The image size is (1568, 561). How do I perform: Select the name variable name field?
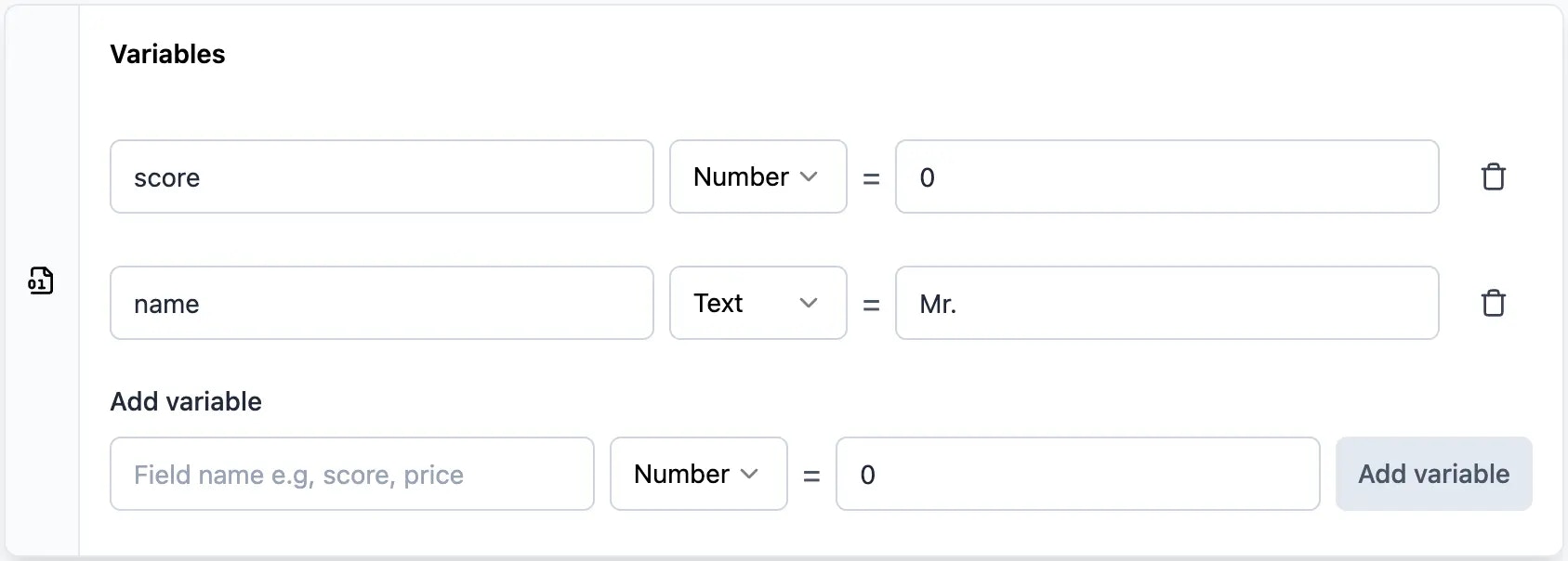pyautogui.click(x=381, y=303)
